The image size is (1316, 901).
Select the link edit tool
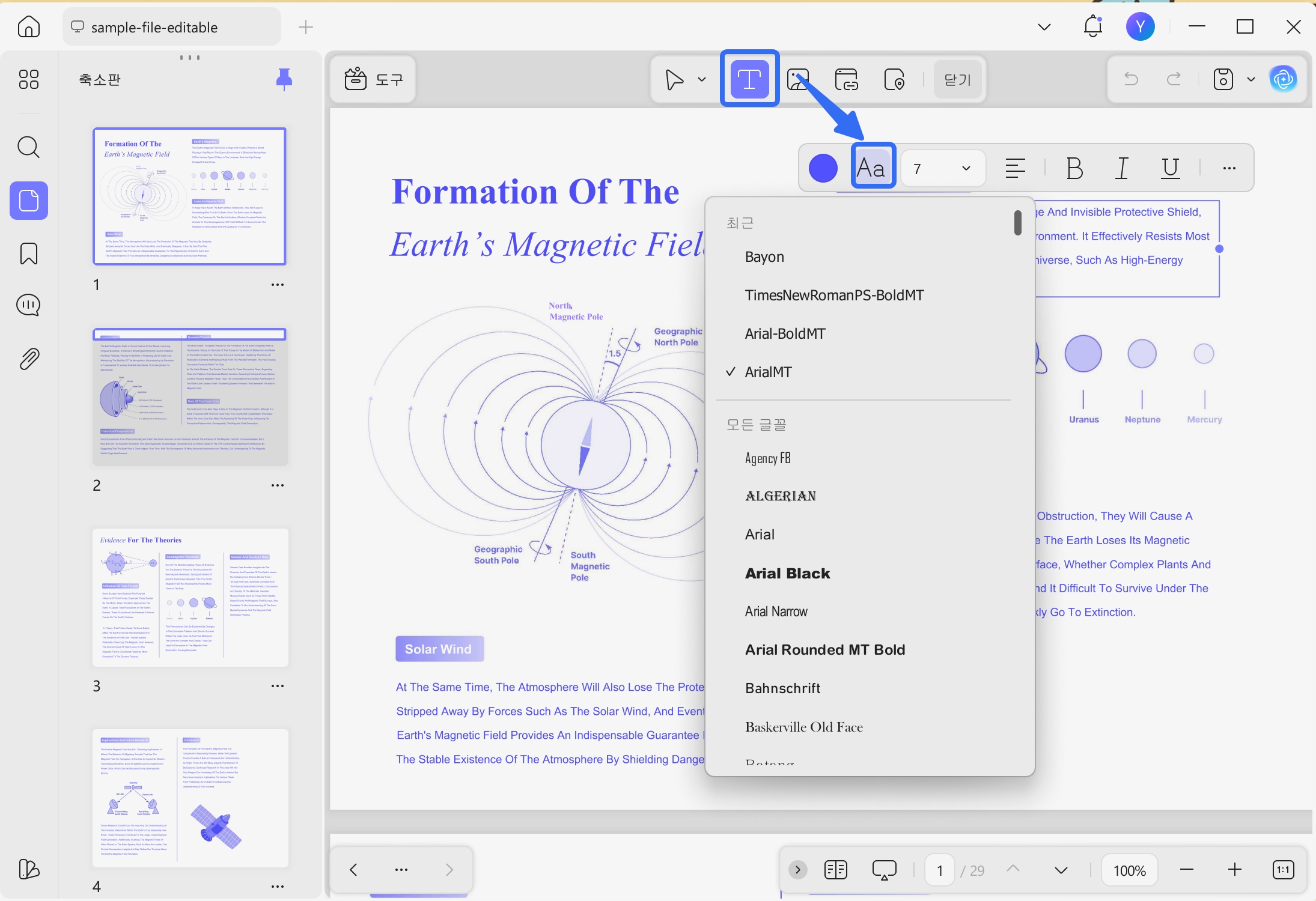(x=847, y=79)
